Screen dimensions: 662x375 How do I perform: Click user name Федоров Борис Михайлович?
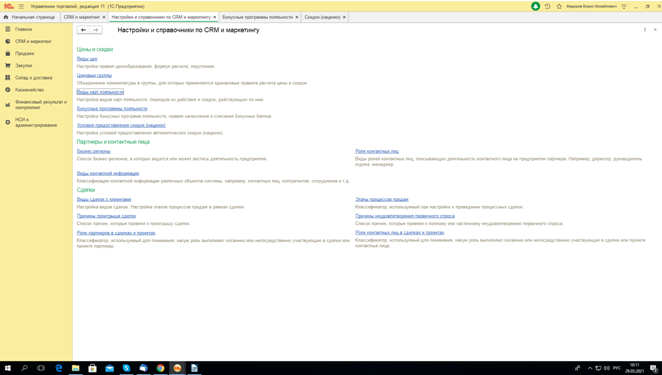tap(591, 6)
